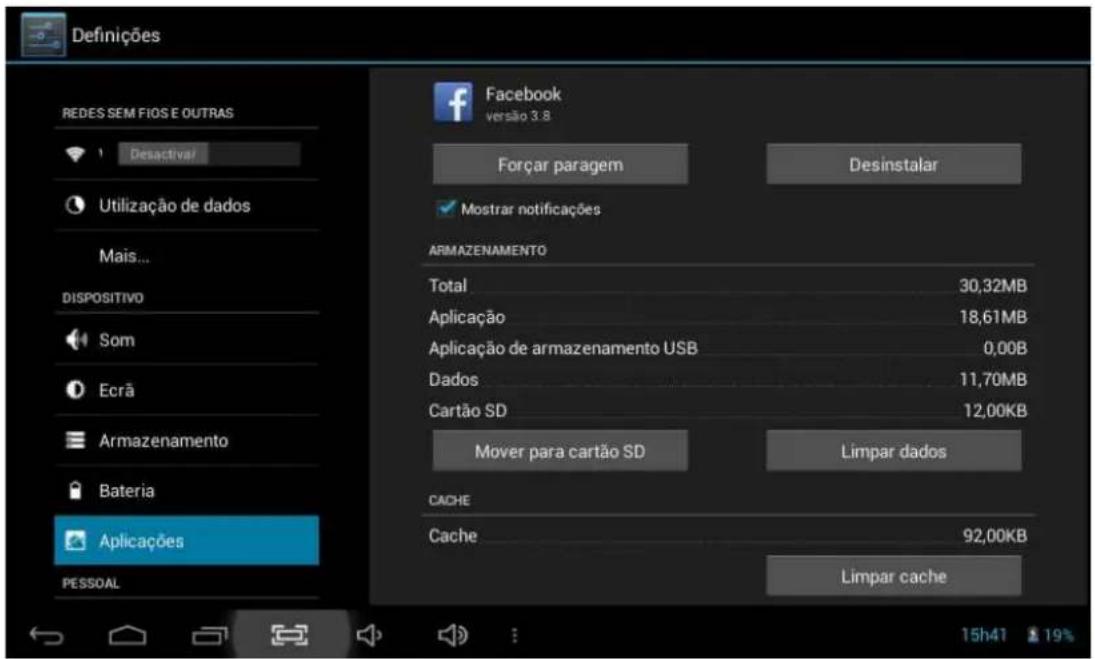Open Armazenamento settings
The width and height of the screenshot is (1095, 659).
point(186,440)
